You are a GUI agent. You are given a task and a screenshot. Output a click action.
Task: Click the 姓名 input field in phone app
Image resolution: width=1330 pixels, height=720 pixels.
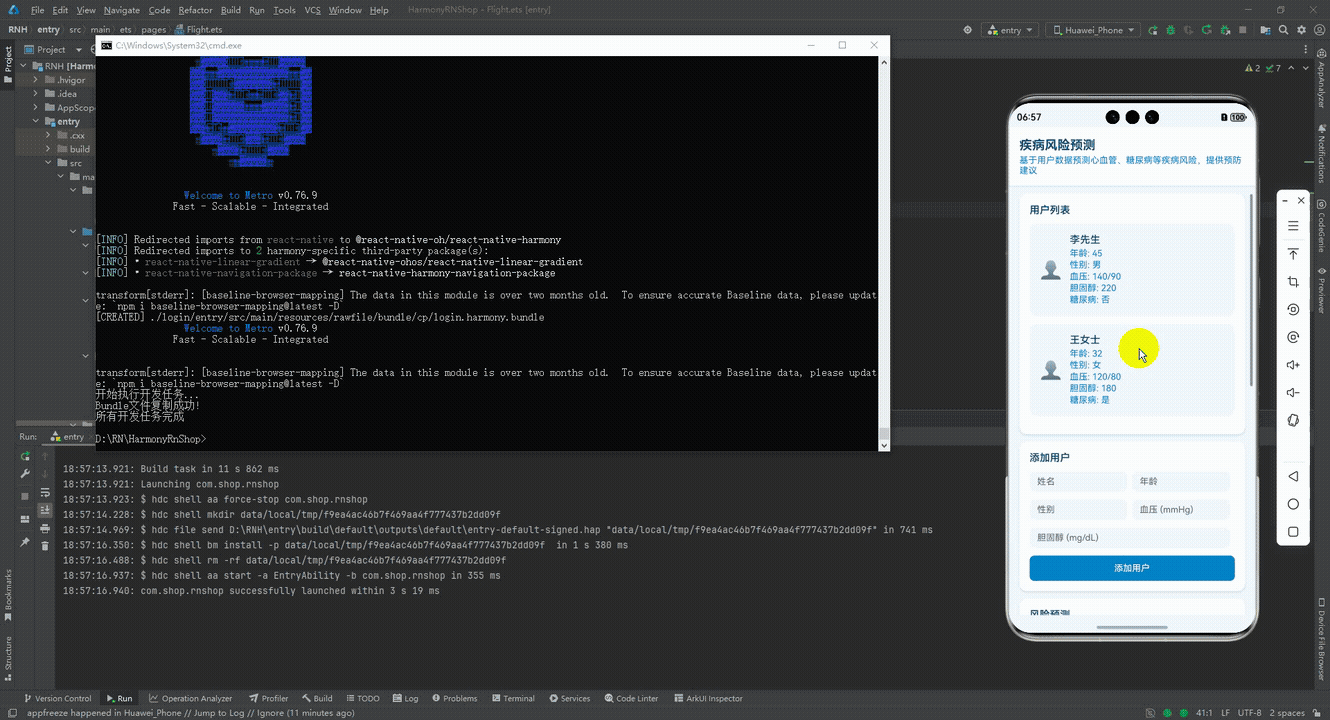(1078, 481)
